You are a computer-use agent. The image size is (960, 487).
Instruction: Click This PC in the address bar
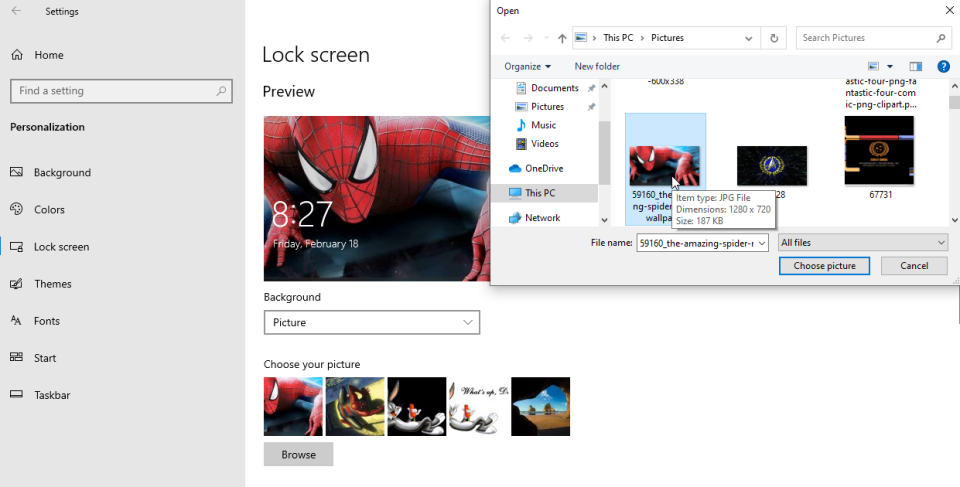pos(618,37)
